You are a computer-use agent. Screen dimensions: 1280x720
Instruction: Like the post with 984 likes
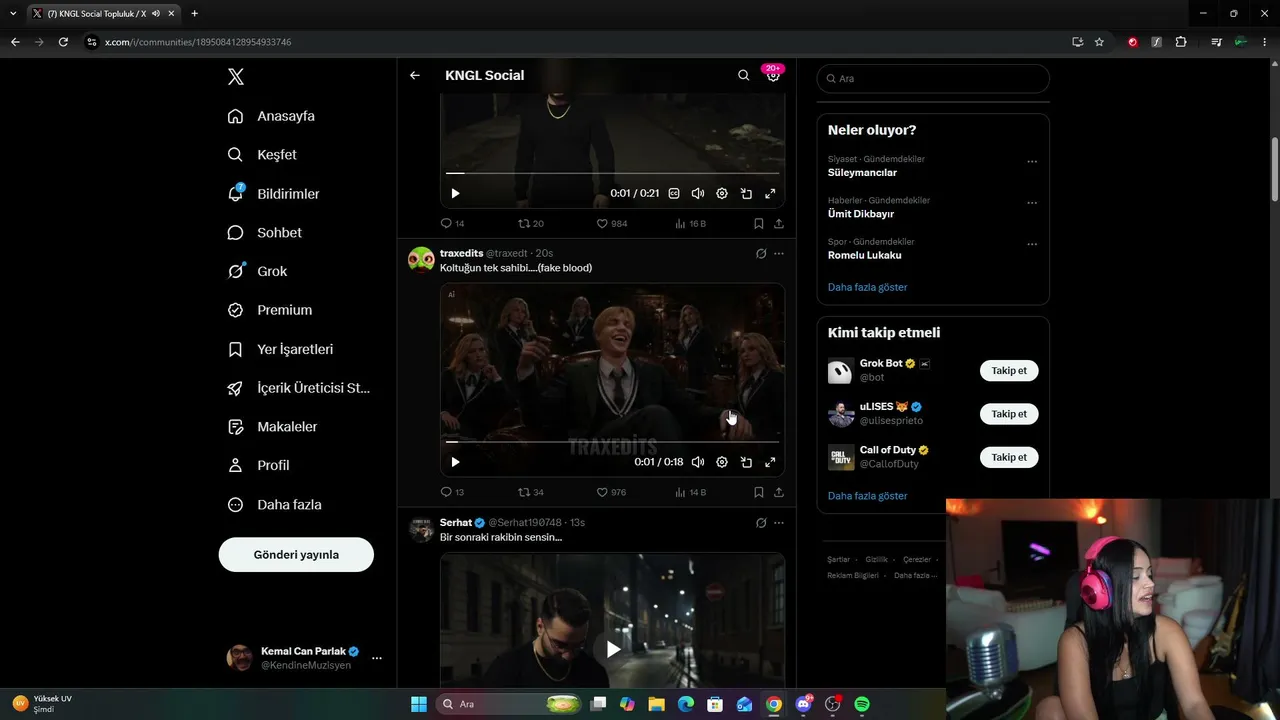coord(612,224)
